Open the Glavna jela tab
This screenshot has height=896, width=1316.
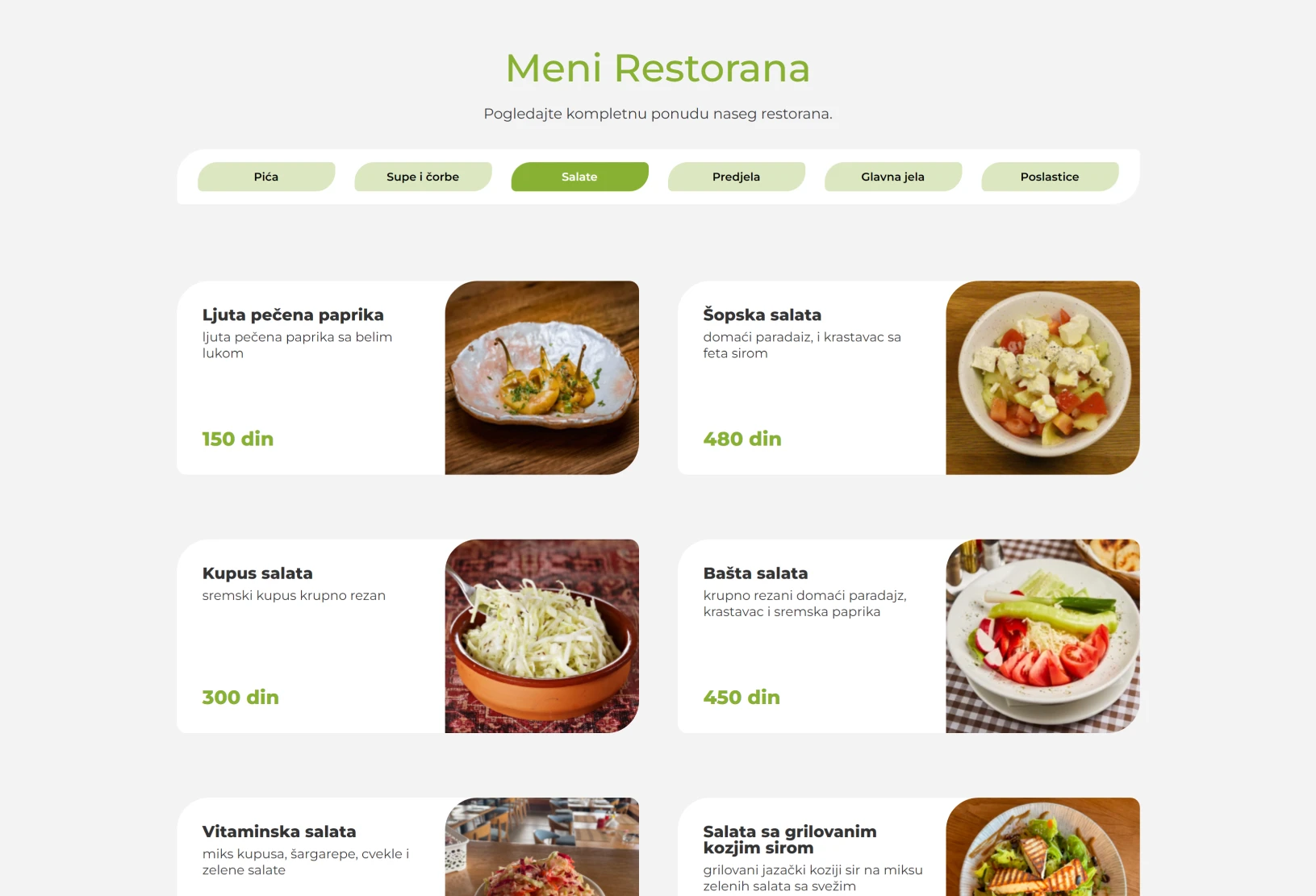click(x=892, y=177)
